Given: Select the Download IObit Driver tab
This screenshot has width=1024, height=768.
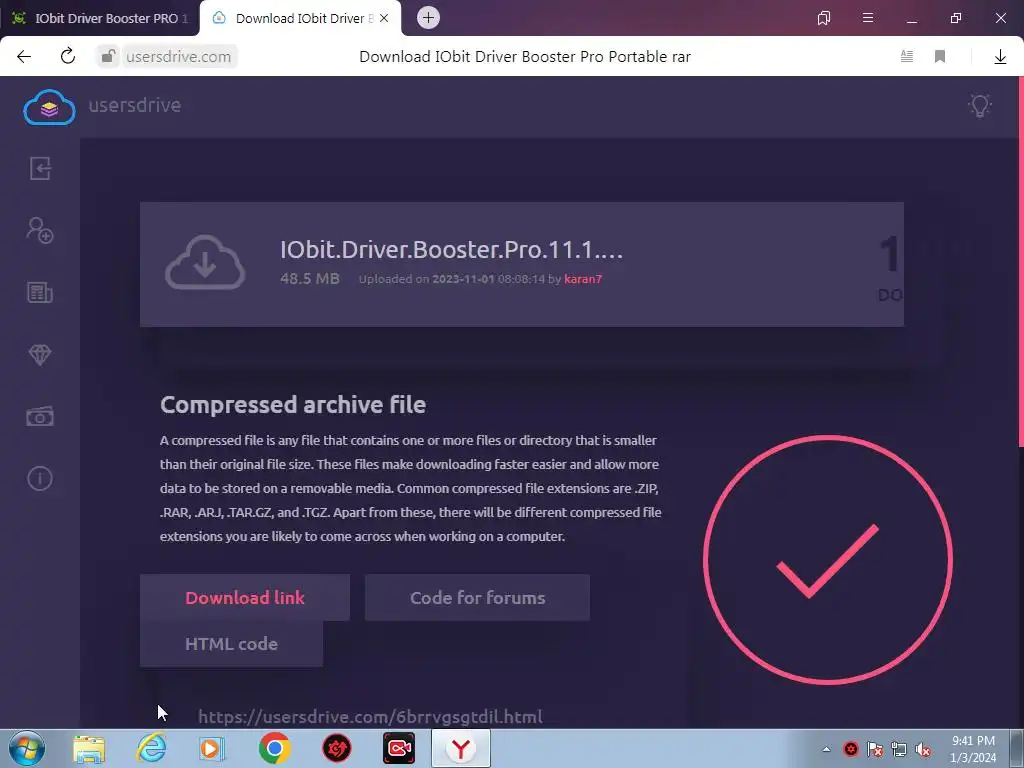Looking at the screenshot, I should point(300,18).
